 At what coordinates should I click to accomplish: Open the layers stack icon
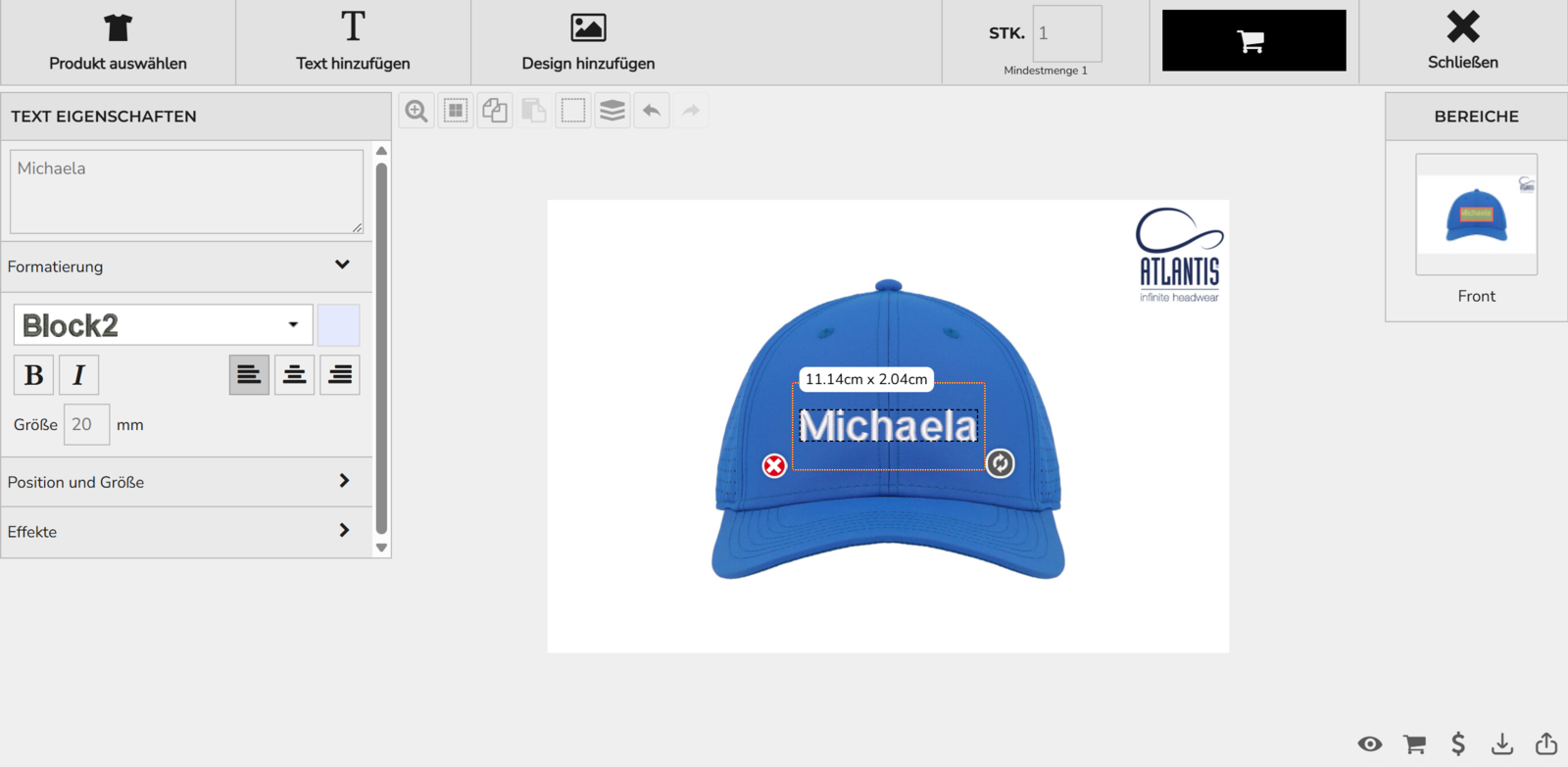(612, 111)
